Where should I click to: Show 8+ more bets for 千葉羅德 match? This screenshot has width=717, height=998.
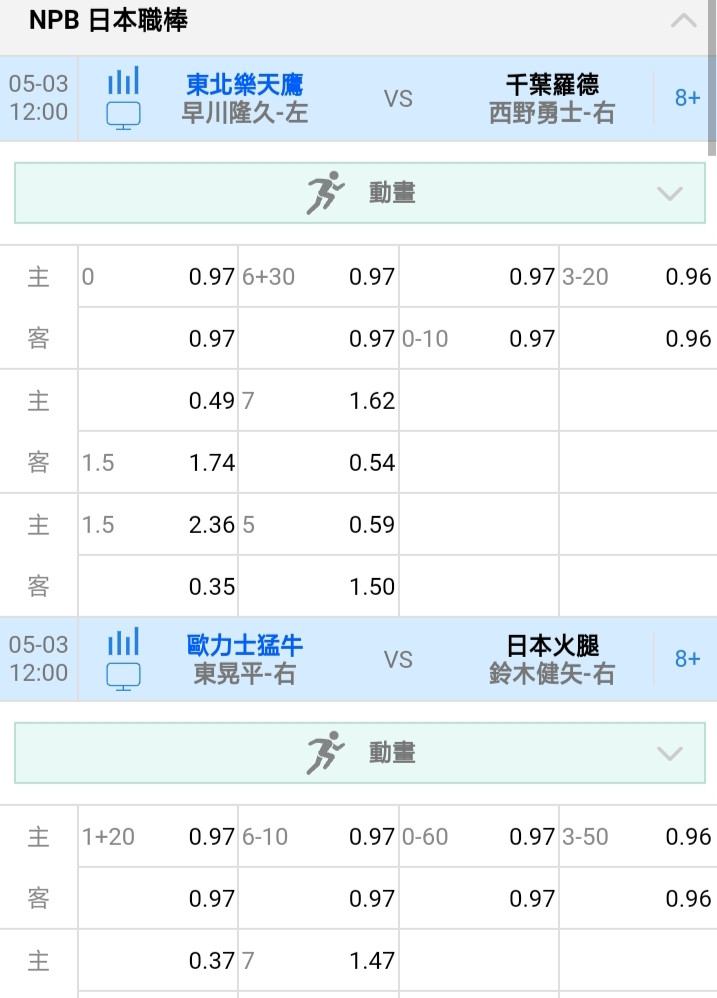click(x=687, y=98)
